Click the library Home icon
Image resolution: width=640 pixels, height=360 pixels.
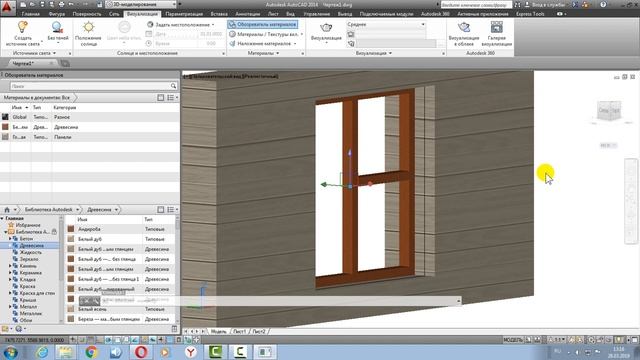click(7, 210)
